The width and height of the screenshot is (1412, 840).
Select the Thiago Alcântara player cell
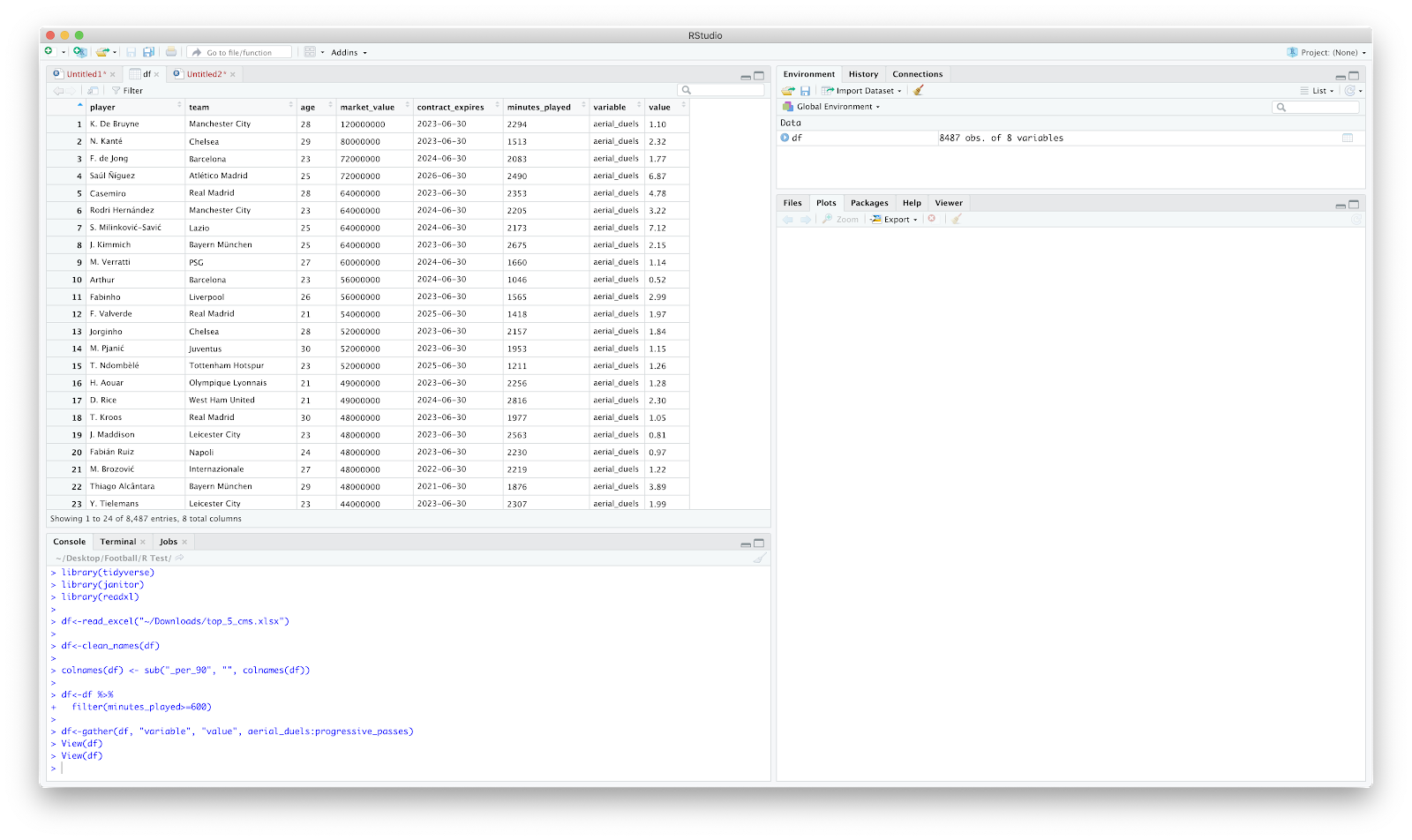pyautogui.click(x=135, y=487)
